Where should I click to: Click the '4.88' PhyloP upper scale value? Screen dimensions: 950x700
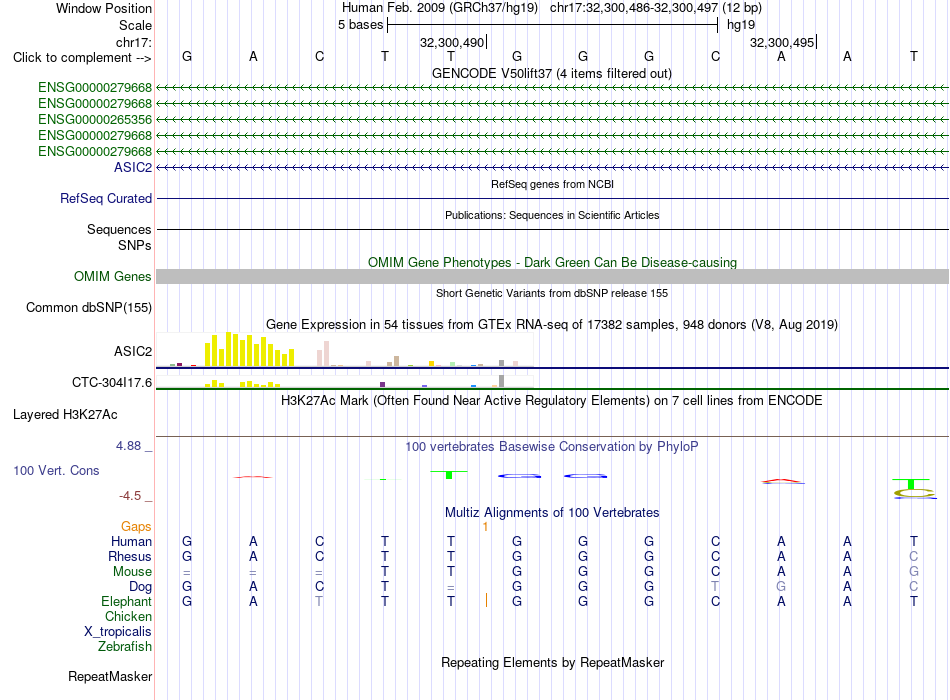pyautogui.click(x=128, y=446)
